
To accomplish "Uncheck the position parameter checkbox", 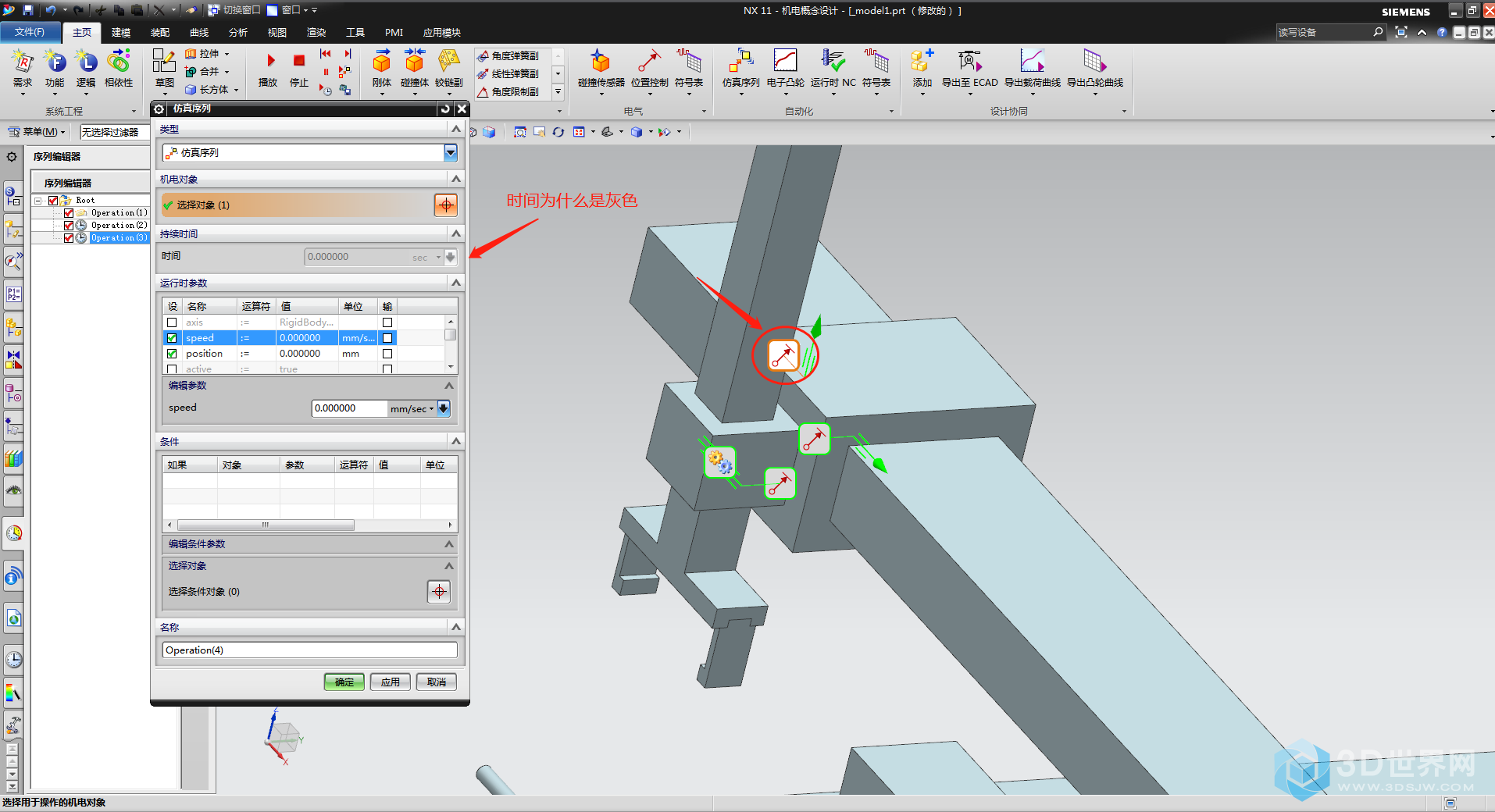I will 172,354.
